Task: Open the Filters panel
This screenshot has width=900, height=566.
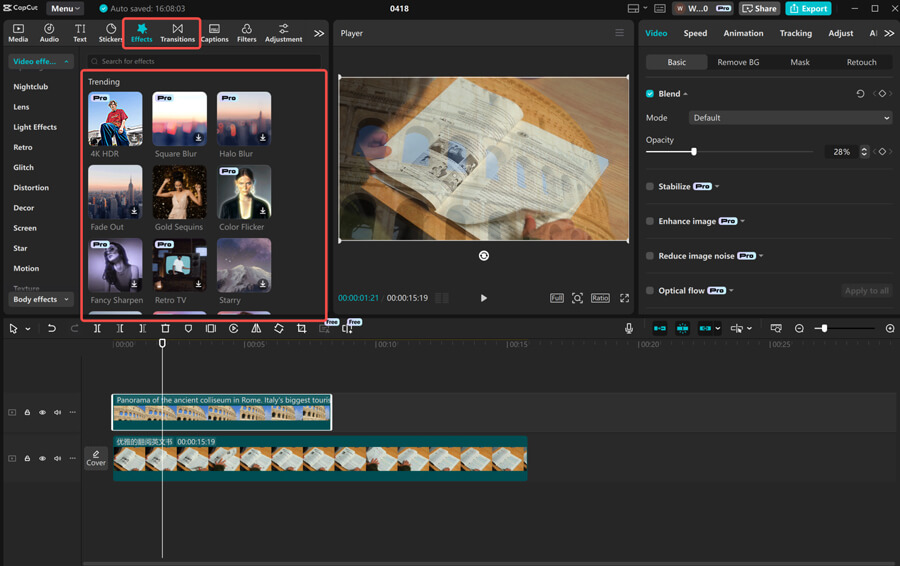Action: click(x=247, y=33)
